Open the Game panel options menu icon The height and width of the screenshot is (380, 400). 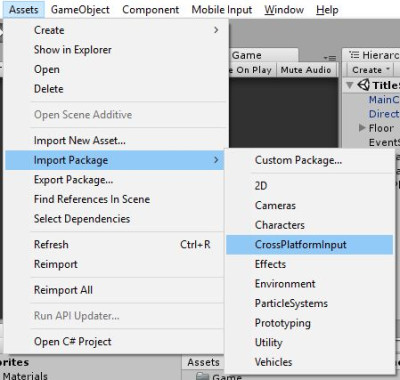(x=330, y=58)
